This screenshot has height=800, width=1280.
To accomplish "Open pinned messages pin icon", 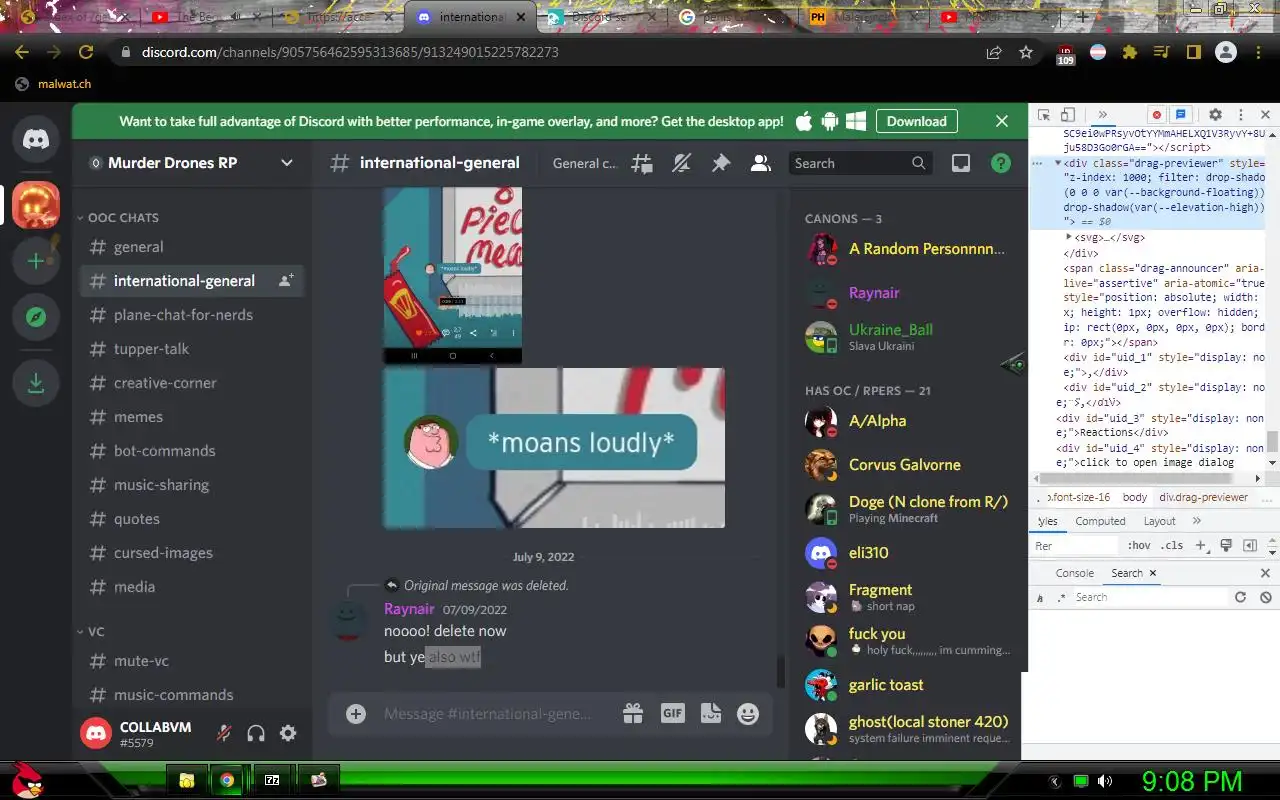I will point(721,163).
